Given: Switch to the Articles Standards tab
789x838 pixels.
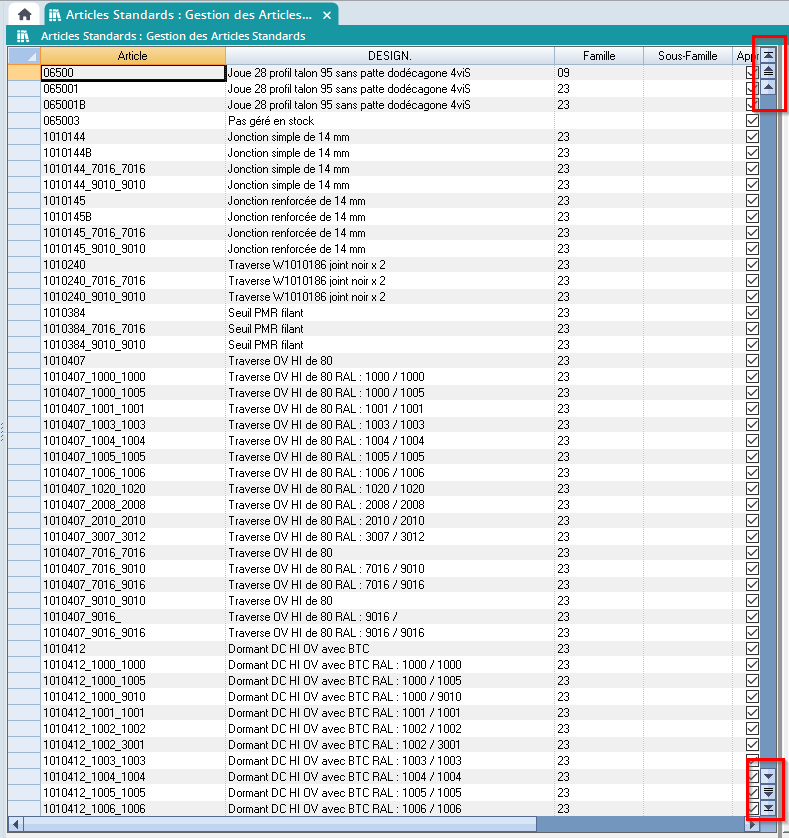Looking at the screenshot, I should pyautogui.click(x=188, y=15).
